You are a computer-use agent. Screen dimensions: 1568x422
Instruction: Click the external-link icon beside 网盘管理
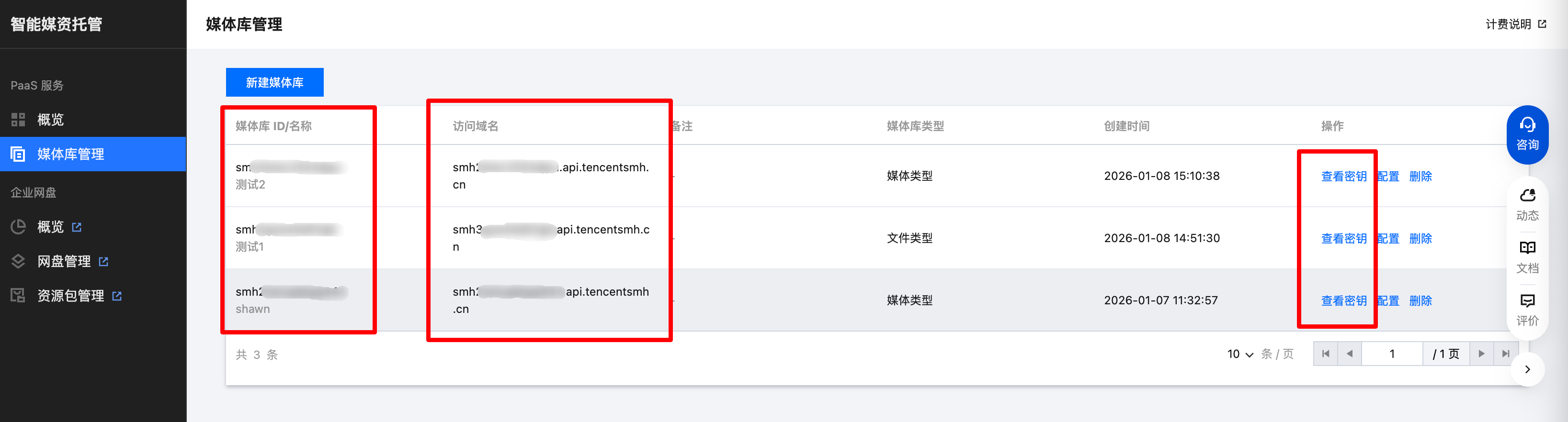click(x=103, y=261)
